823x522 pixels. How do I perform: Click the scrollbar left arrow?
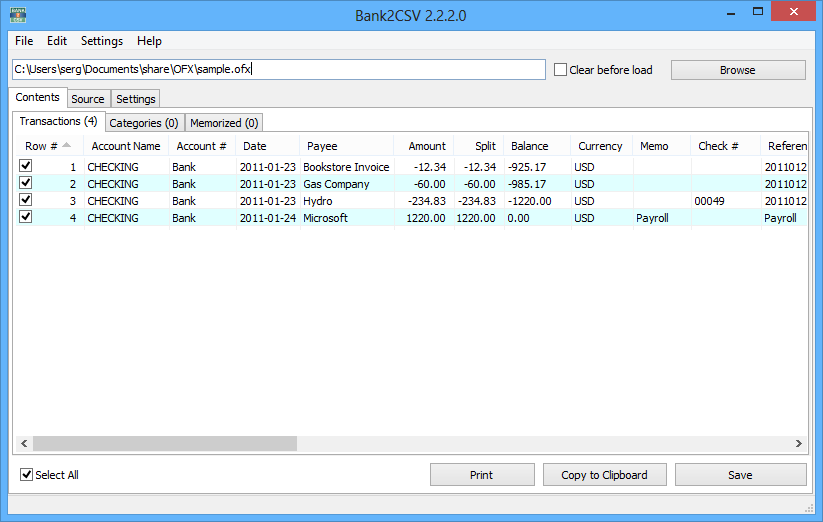click(x=24, y=443)
